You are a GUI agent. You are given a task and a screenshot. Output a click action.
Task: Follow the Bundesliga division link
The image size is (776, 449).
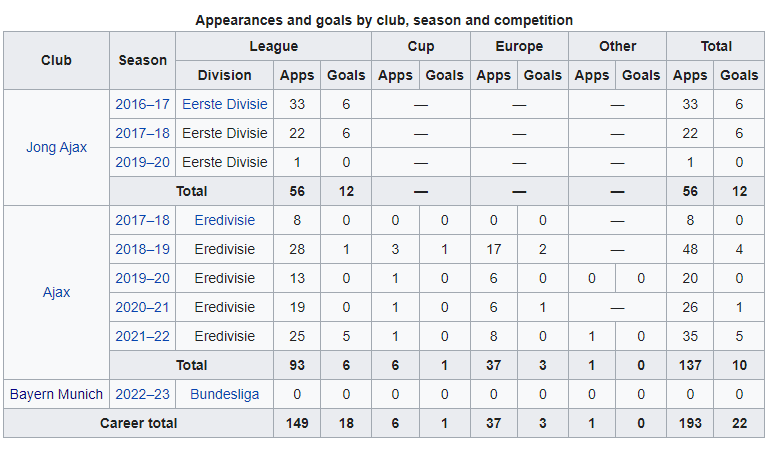225,395
